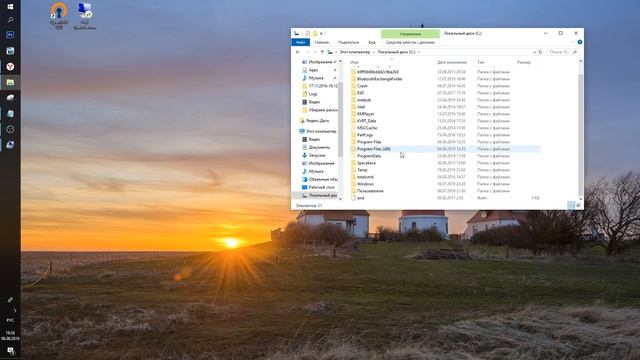Open the Средства работы с дисками tab
Image resolution: width=640 pixels, height=360 pixels.
pyautogui.click(x=410, y=42)
